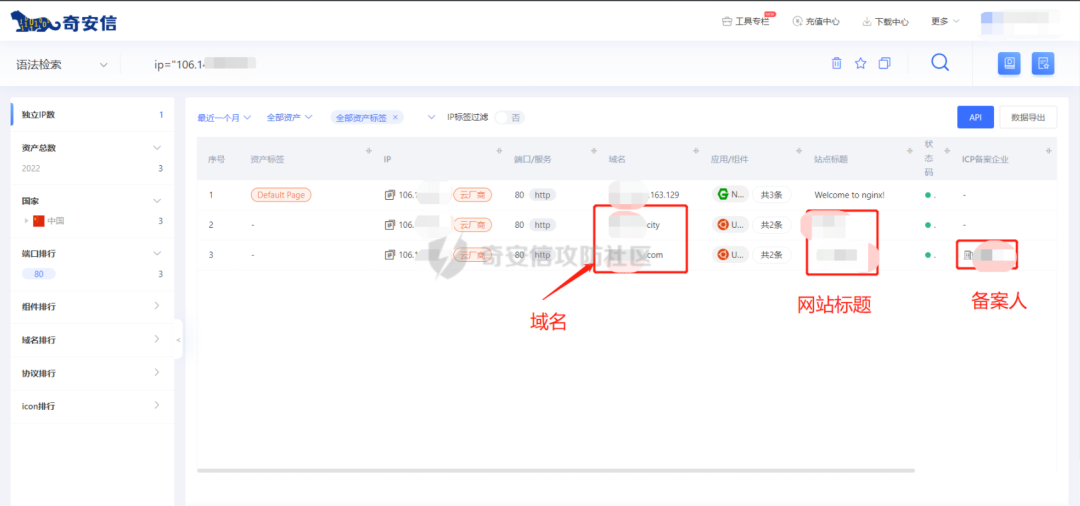The height and width of the screenshot is (506, 1080).
Task: Click plus icon in the 站点标题 header
Action: [911, 151]
